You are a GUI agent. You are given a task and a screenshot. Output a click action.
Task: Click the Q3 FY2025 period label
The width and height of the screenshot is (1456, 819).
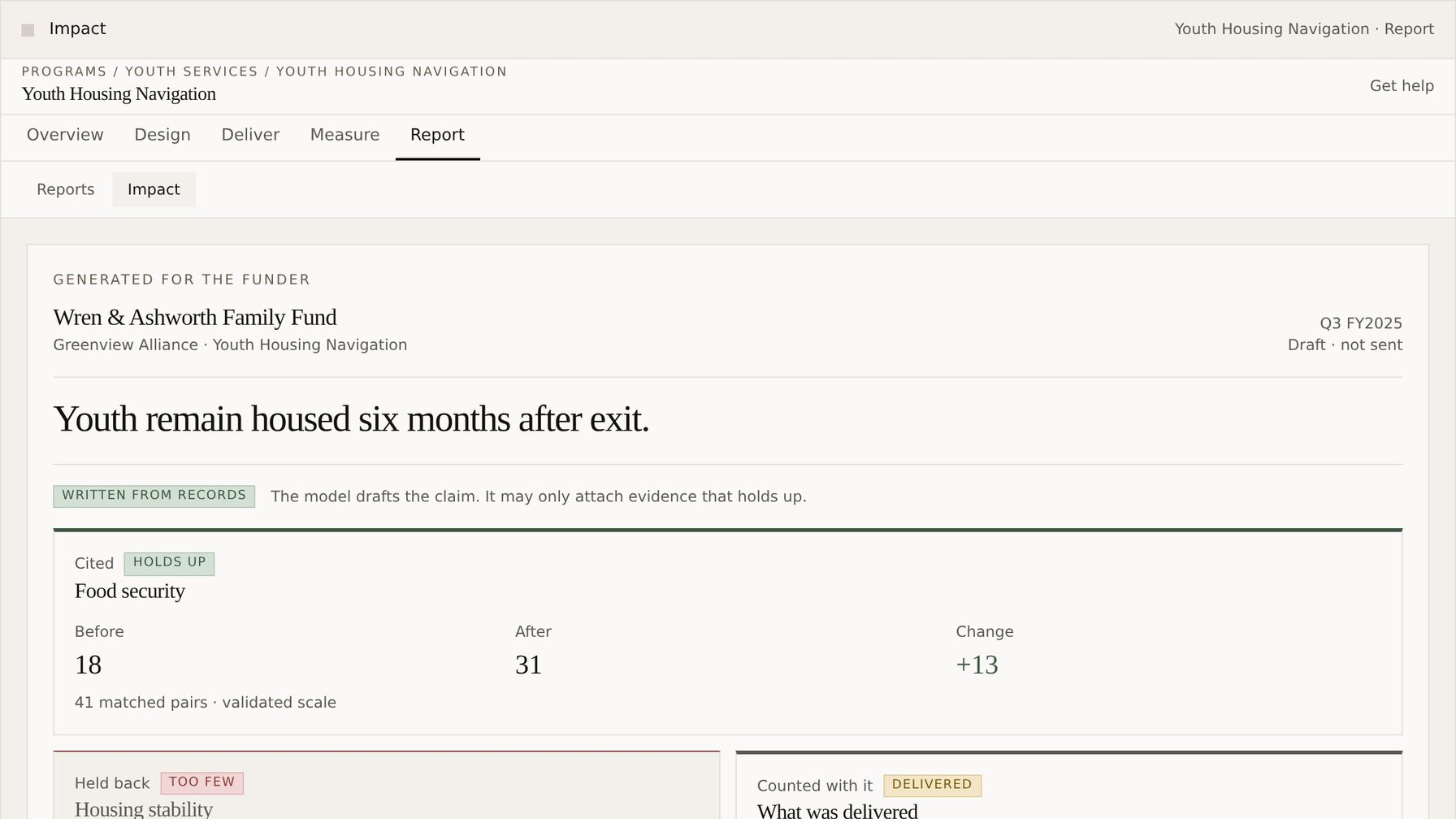pyautogui.click(x=1361, y=323)
